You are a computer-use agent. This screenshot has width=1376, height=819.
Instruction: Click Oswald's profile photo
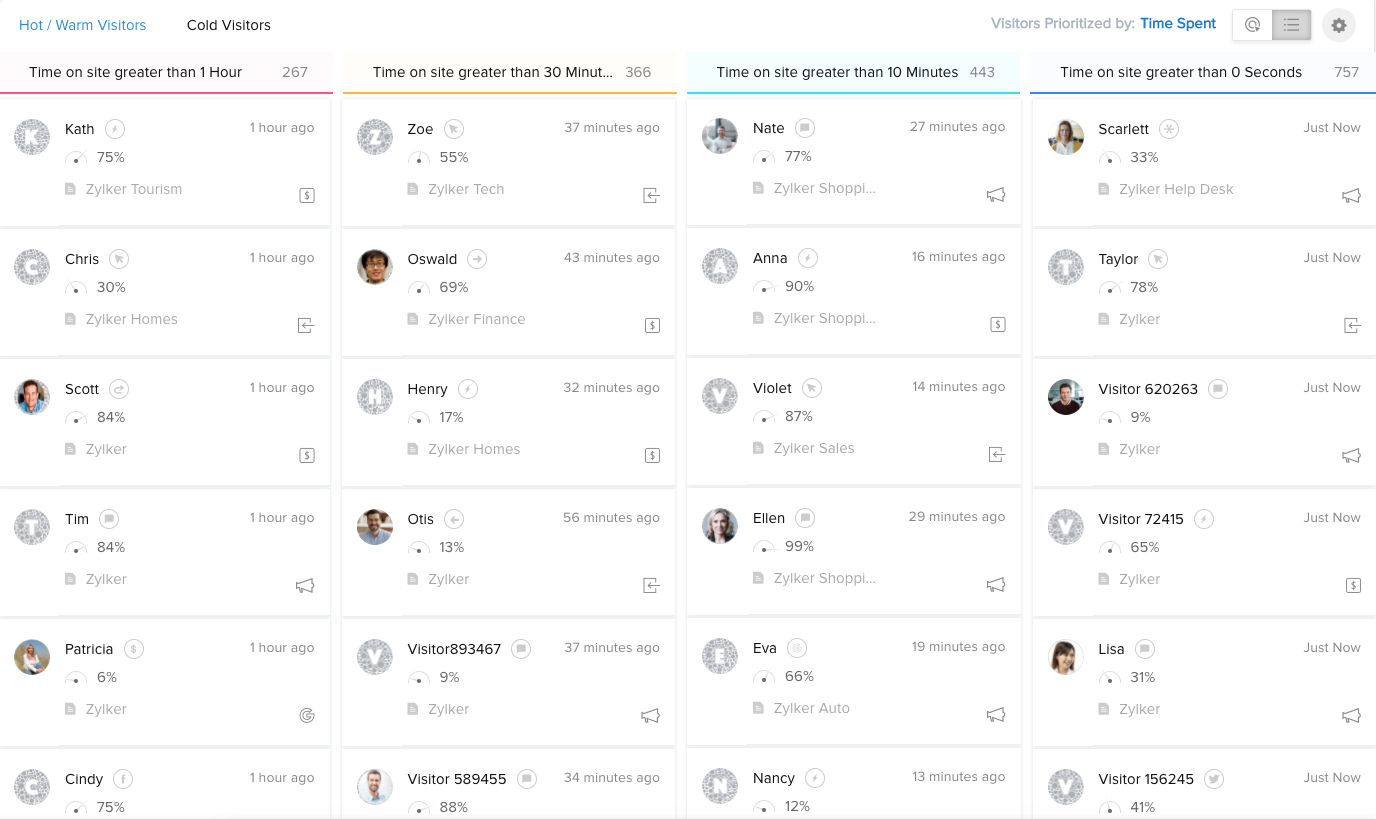tap(375, 267)
